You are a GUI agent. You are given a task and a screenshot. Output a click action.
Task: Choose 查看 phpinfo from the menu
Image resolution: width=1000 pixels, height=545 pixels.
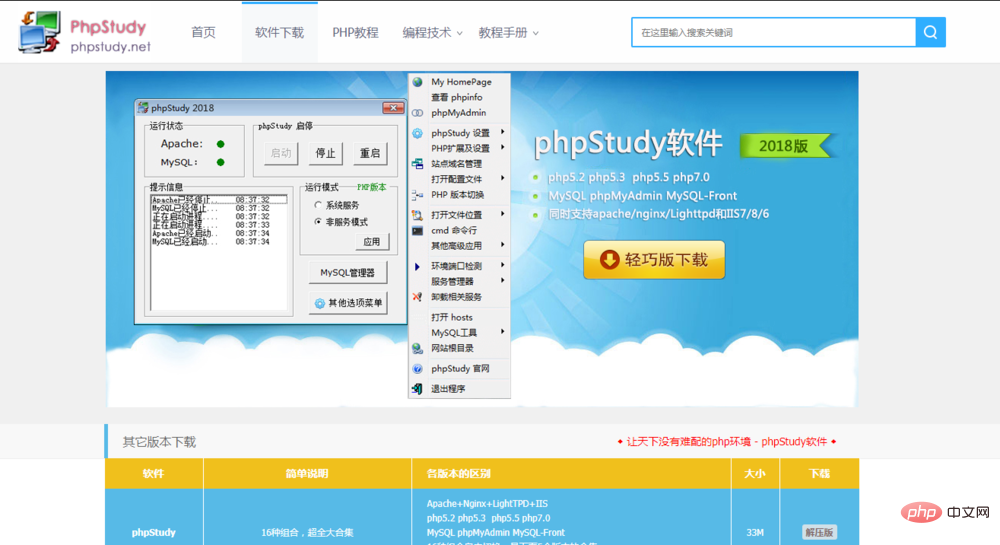pyautogui.click(x=457, y=98)
